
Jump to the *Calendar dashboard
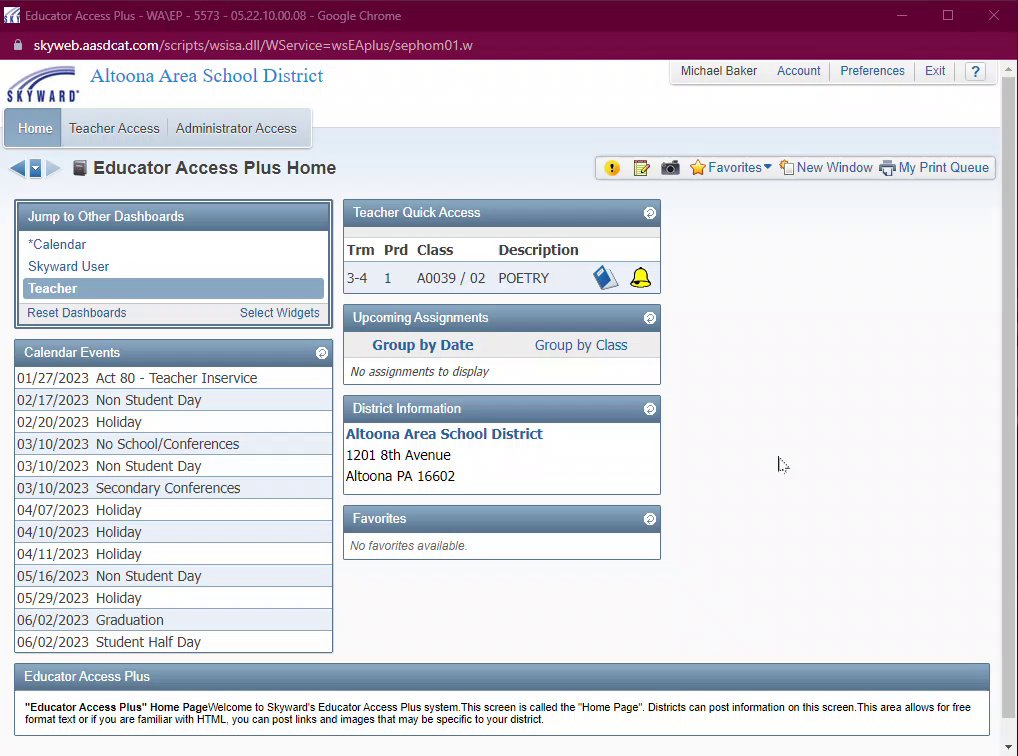57,245
